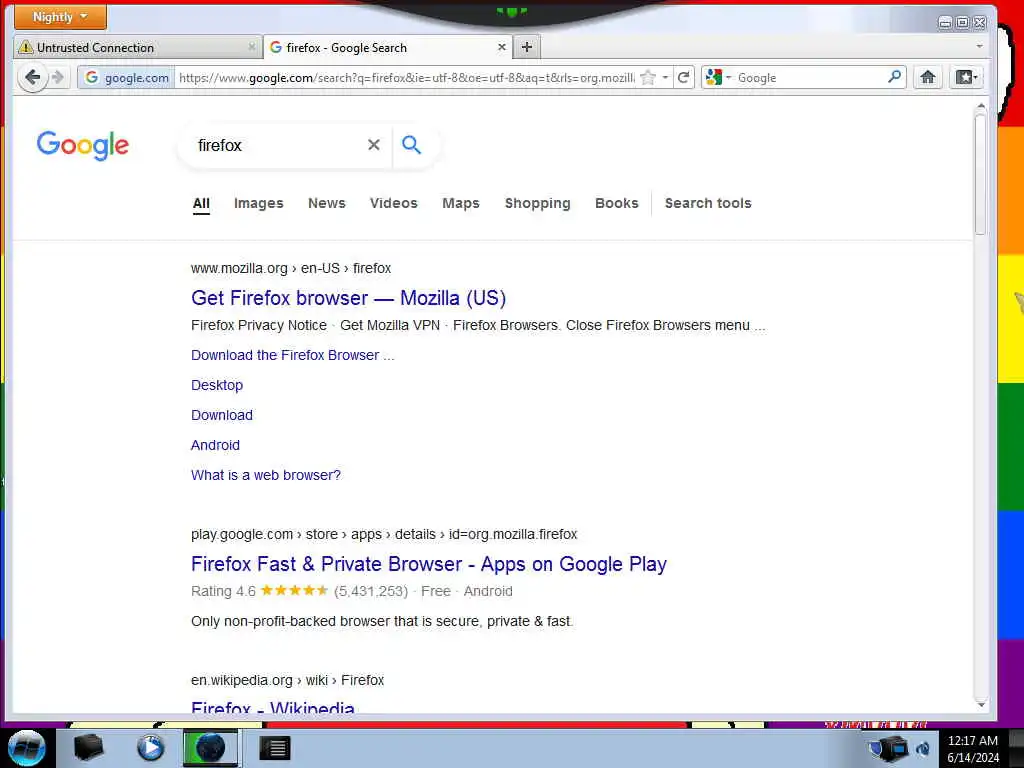The image size is (1024, 768).
Task: Open the bookmarks menu button
Action: click(x=967, y=78)
